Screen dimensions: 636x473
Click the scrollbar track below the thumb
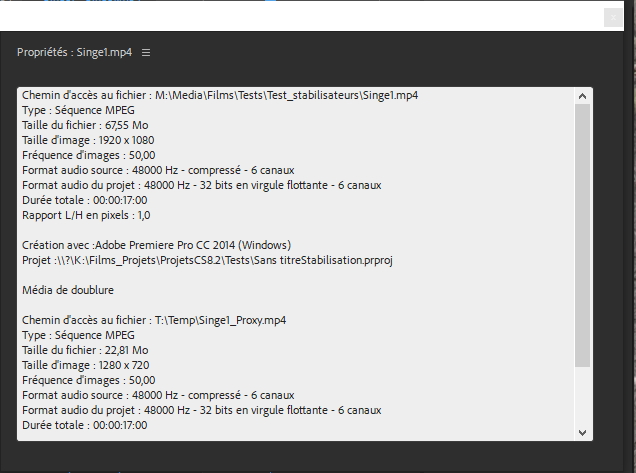[582, 396]
